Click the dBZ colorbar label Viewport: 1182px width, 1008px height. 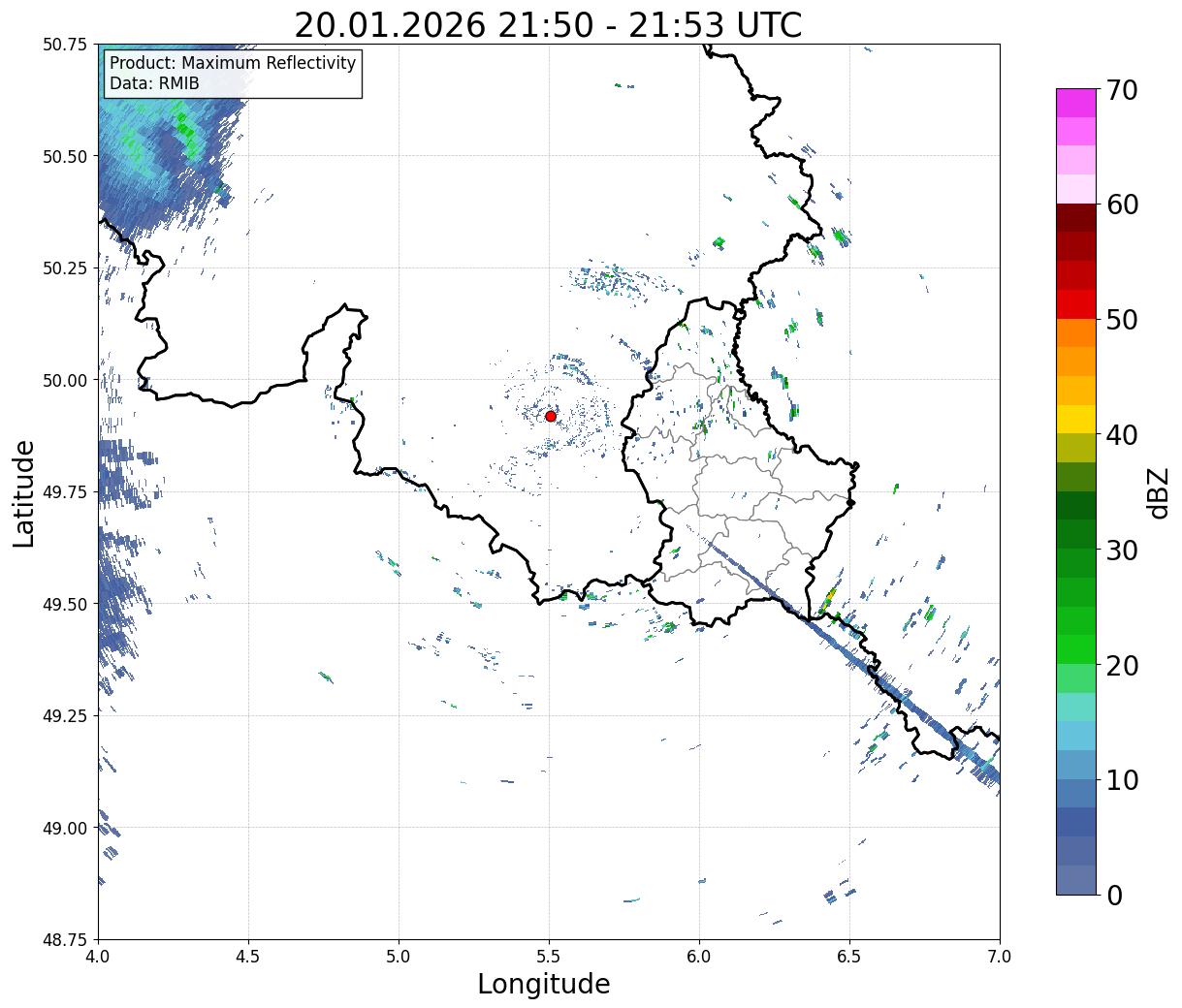[1158, 491]
